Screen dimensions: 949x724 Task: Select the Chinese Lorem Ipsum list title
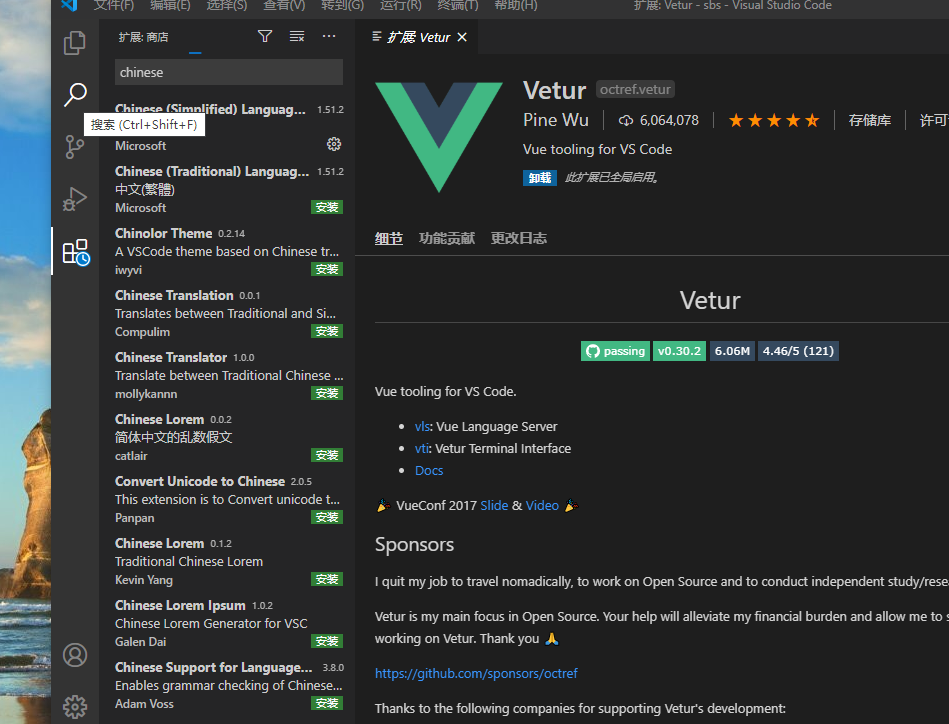coord(180,605)
